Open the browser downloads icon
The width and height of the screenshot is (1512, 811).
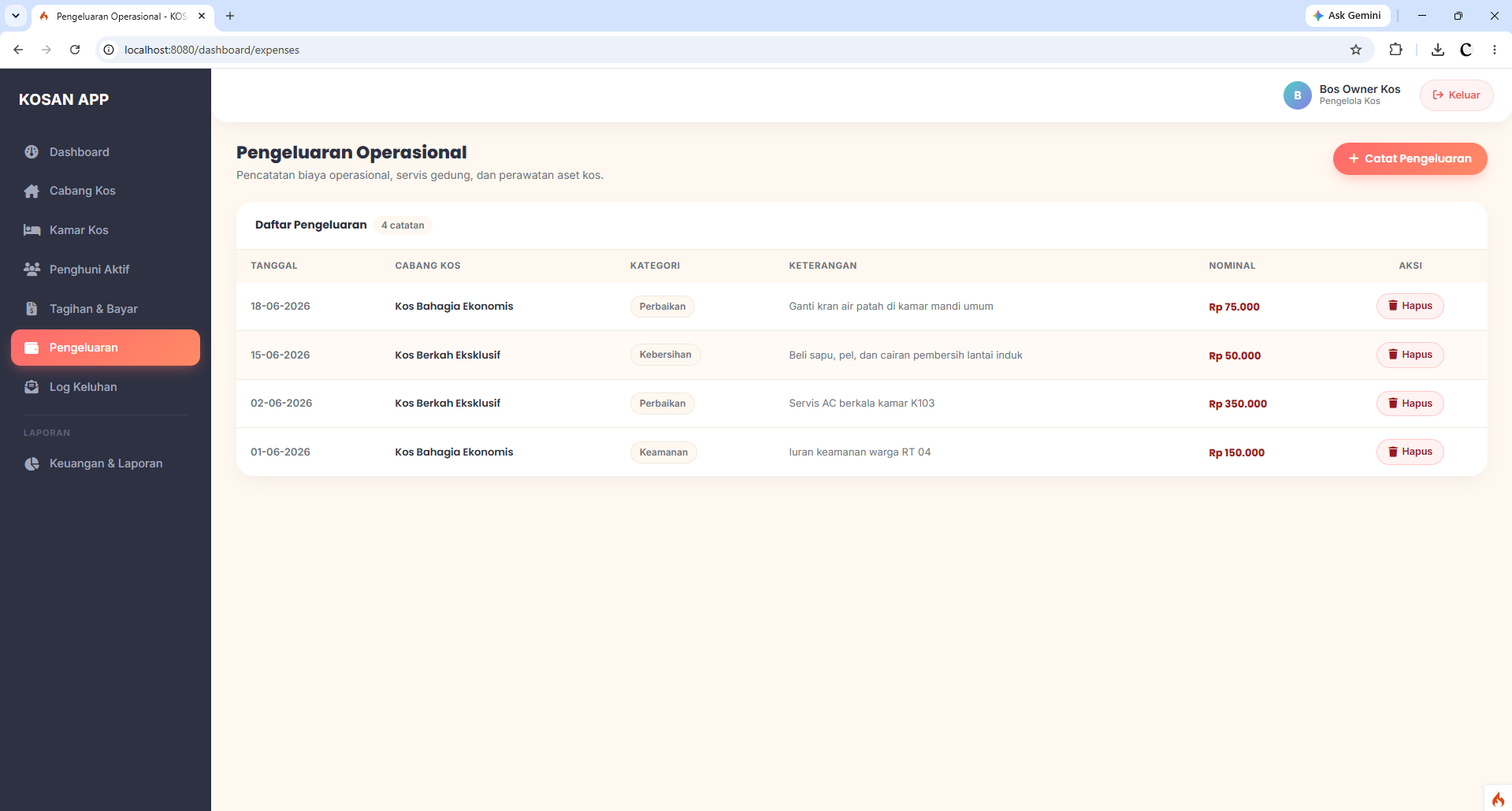1438,50
